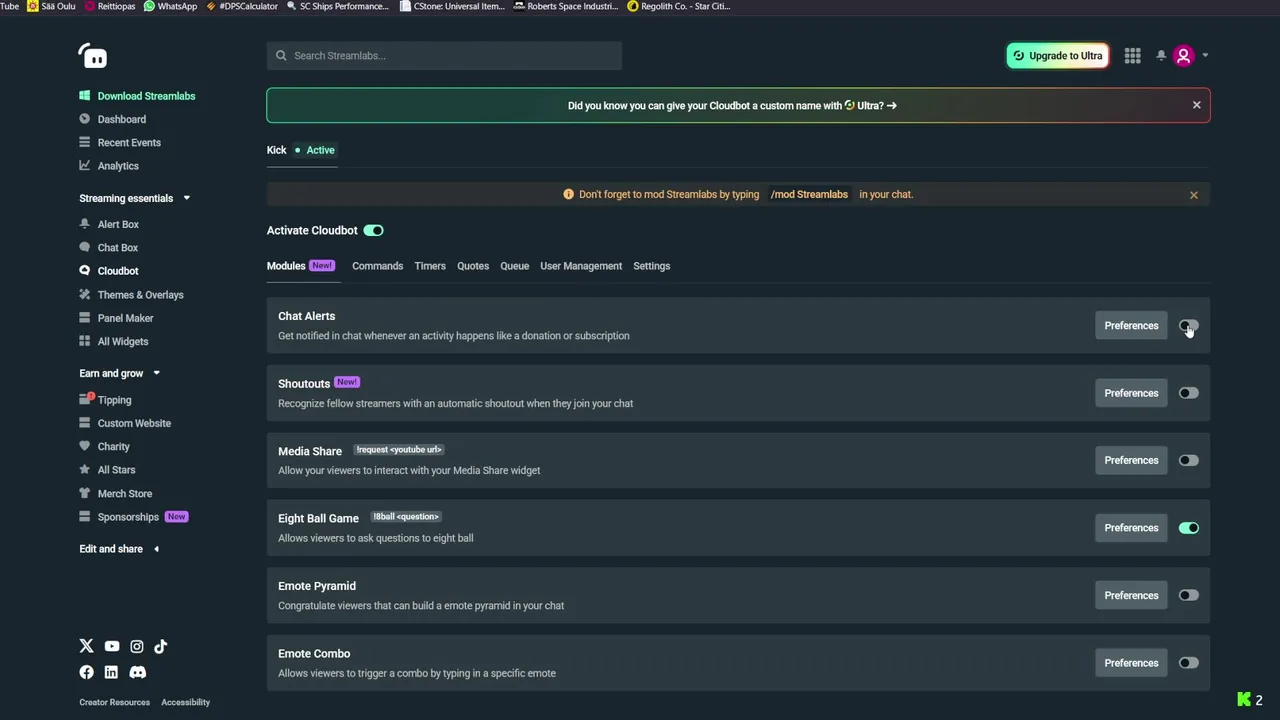
Task: Open Emote Pyramid Preferences
Action: pyautogui.click(x=1131, y=595)
